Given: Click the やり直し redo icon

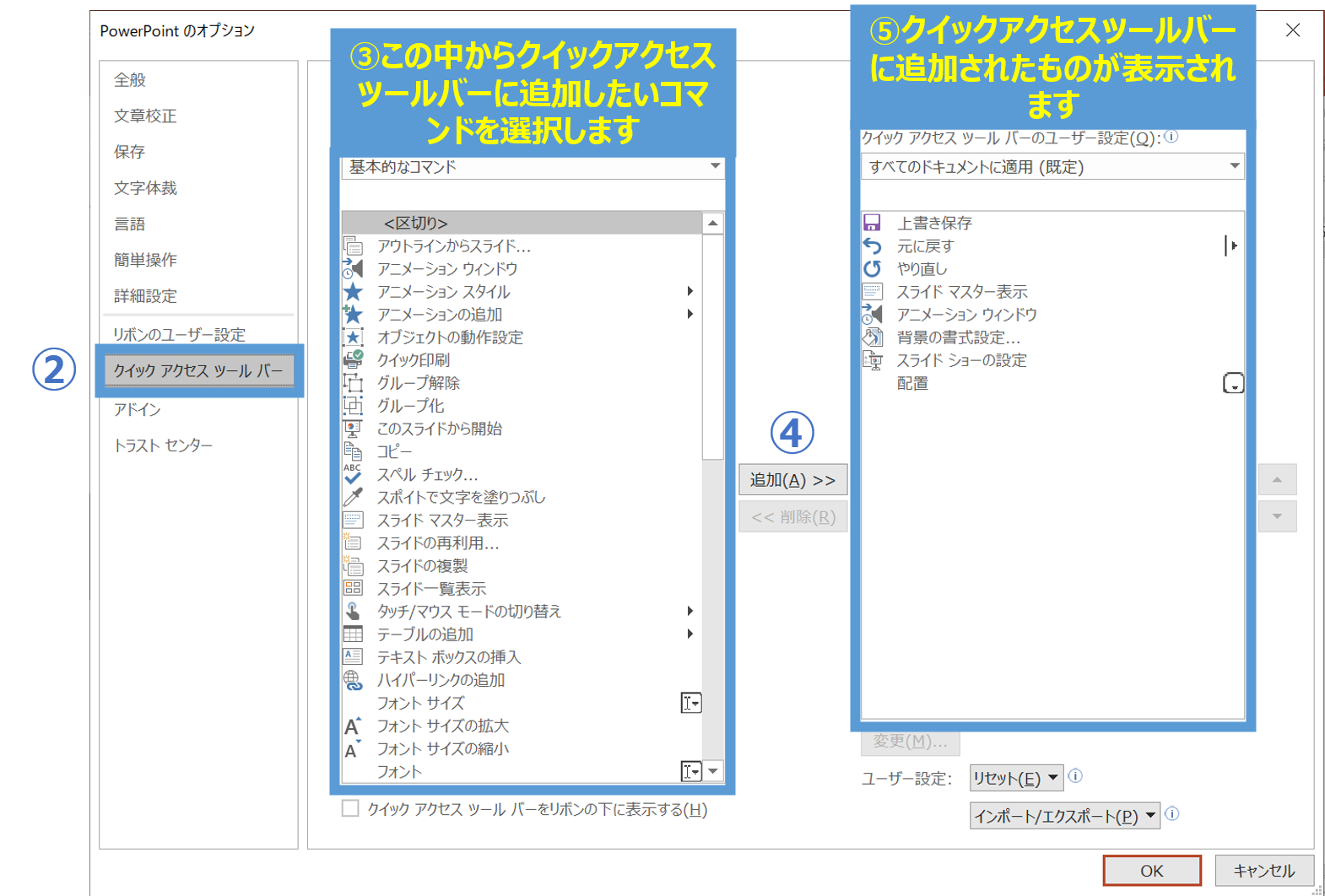Looking at the screenshot, I should click(872, 268).
